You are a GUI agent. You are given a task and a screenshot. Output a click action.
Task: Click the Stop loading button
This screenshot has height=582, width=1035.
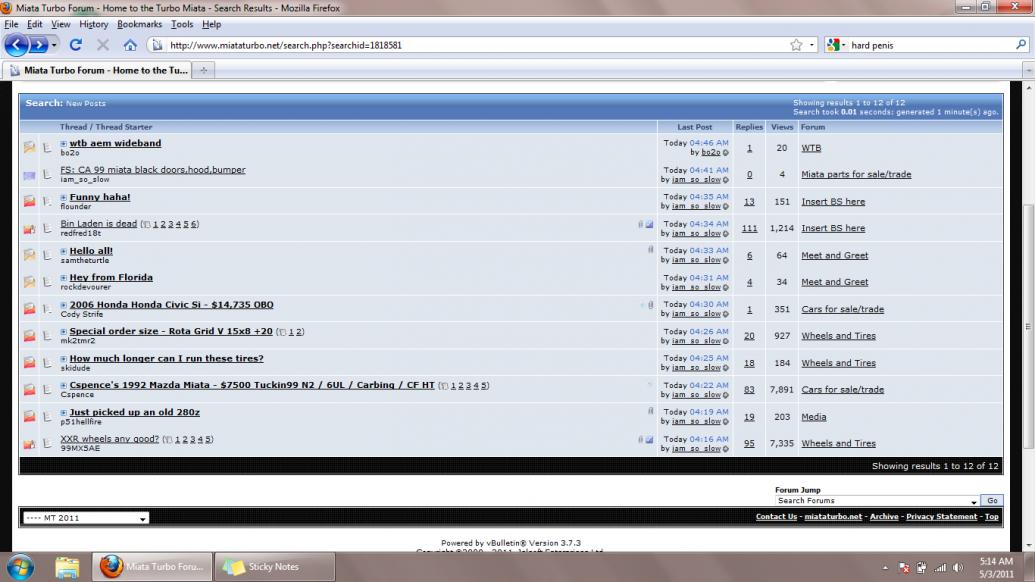[103, 45]
